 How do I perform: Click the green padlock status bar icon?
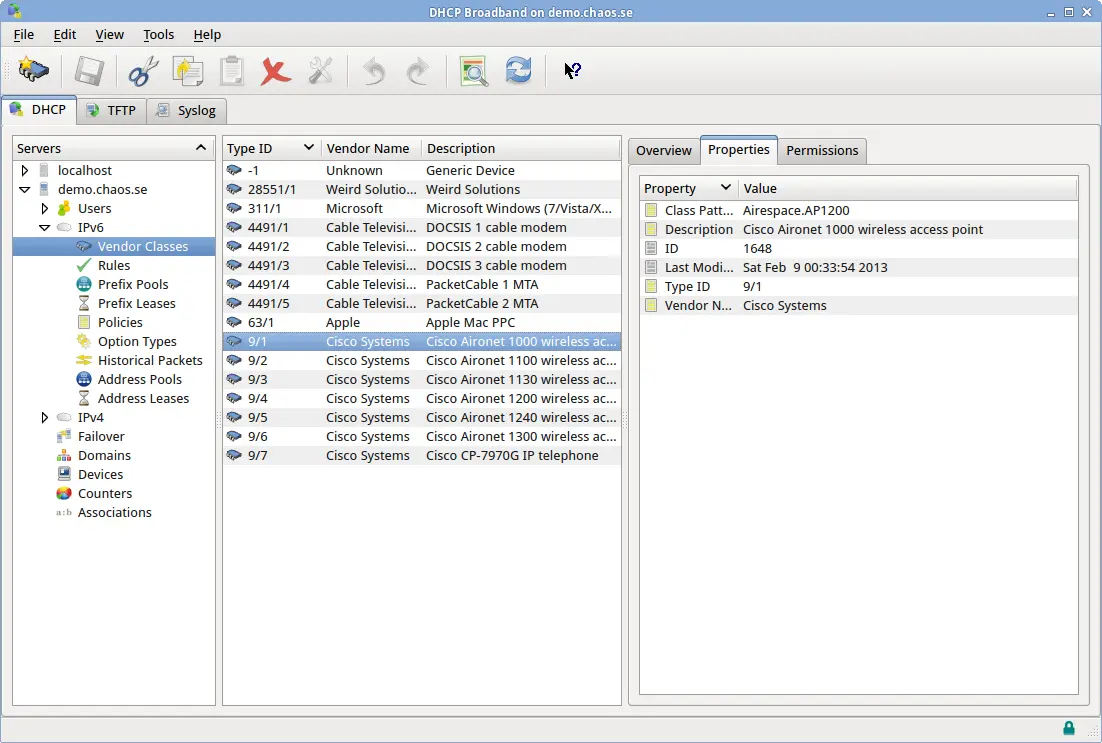[x=1068, y=728]
